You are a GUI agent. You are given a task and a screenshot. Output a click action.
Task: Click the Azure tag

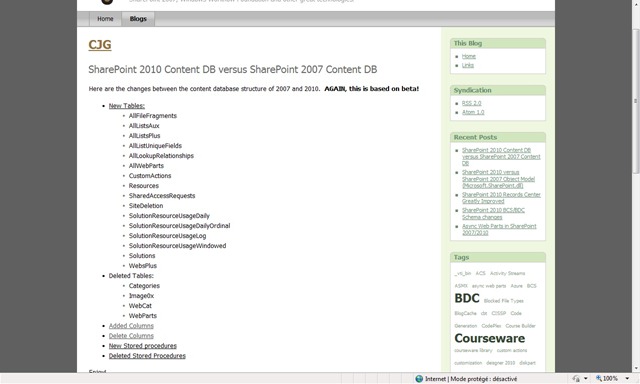pos(516,286)
